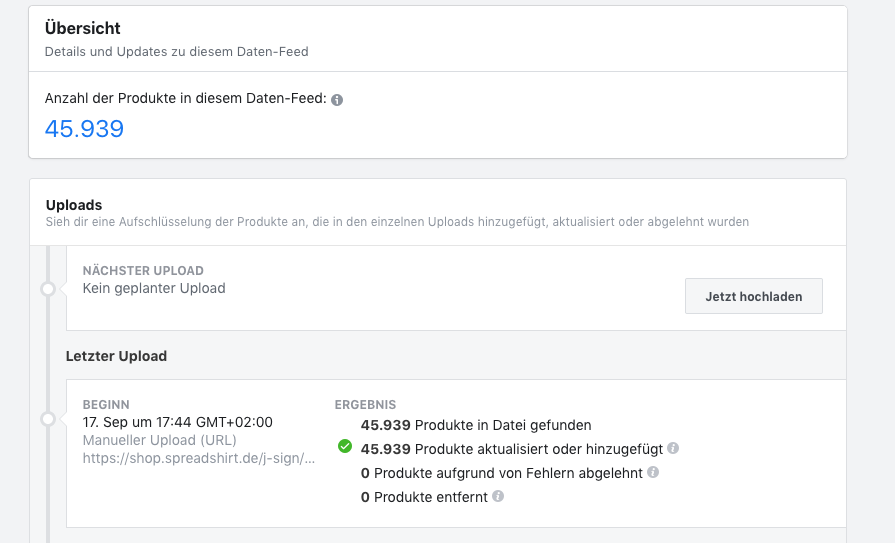Click the info icon beside the product count label
Screen dimensions: 895x543
click(337, 100)
